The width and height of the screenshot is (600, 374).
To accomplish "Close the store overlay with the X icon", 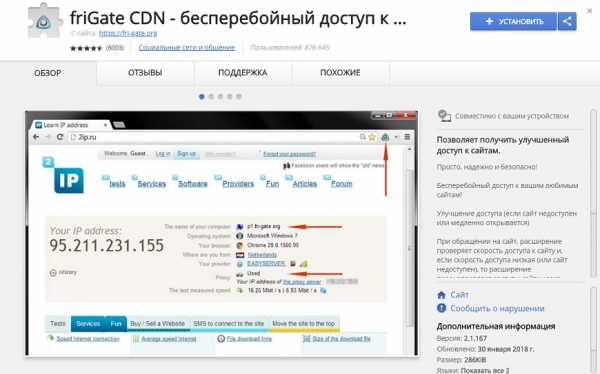I will pos(590,11).
